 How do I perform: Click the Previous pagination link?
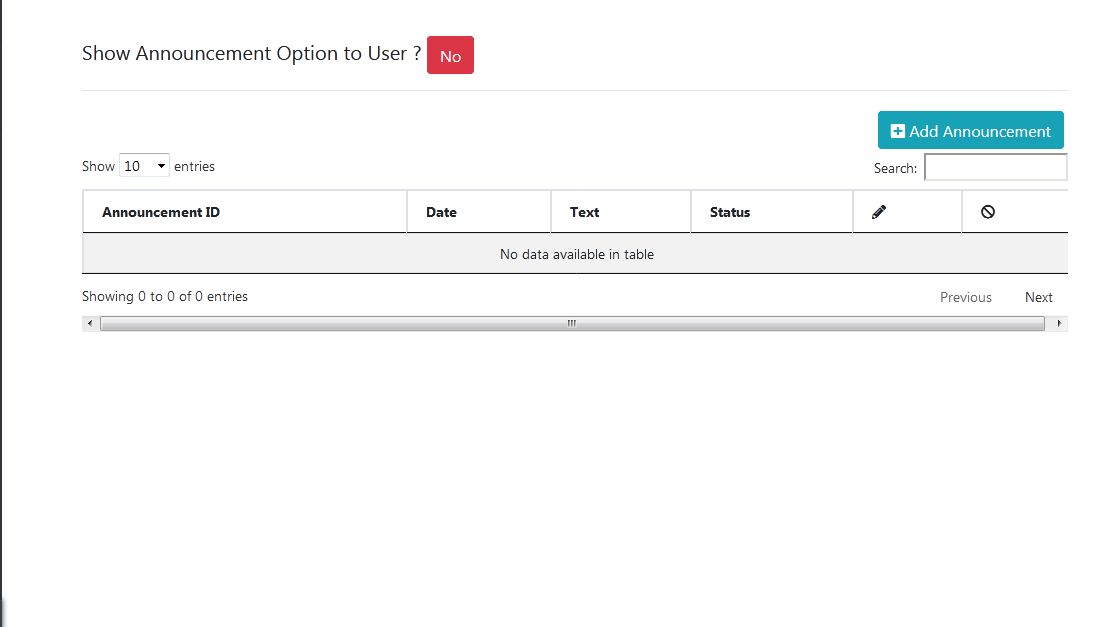(x=965, y=297)
